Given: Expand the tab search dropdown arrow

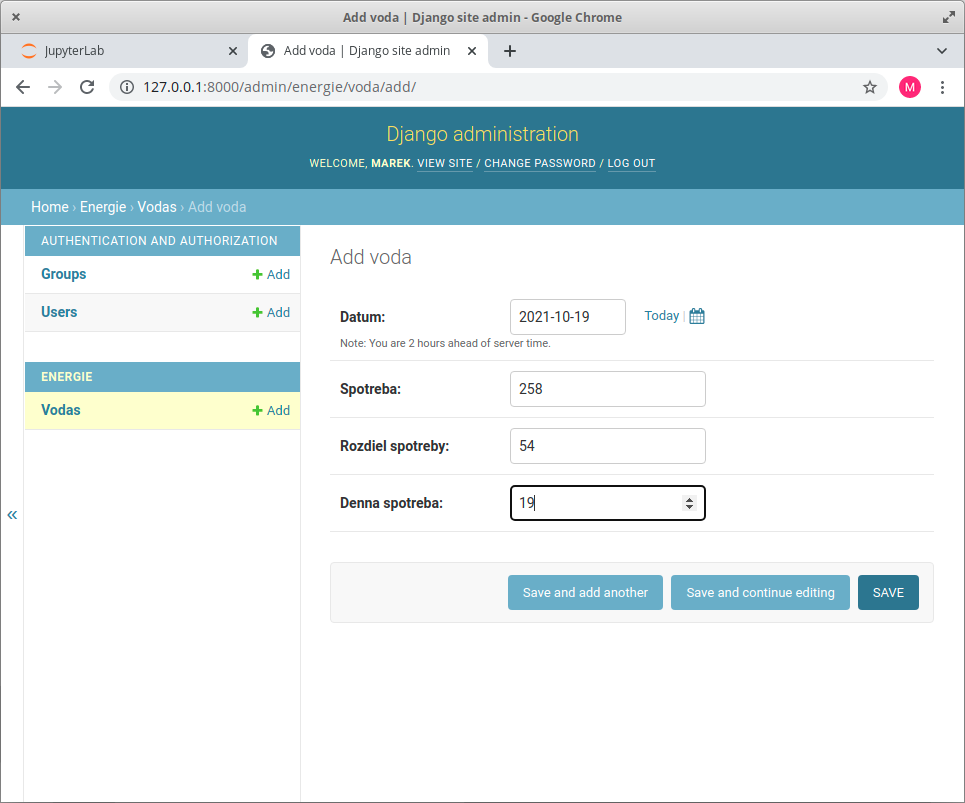Looking at the screenshot, I should tap(941, 51).
